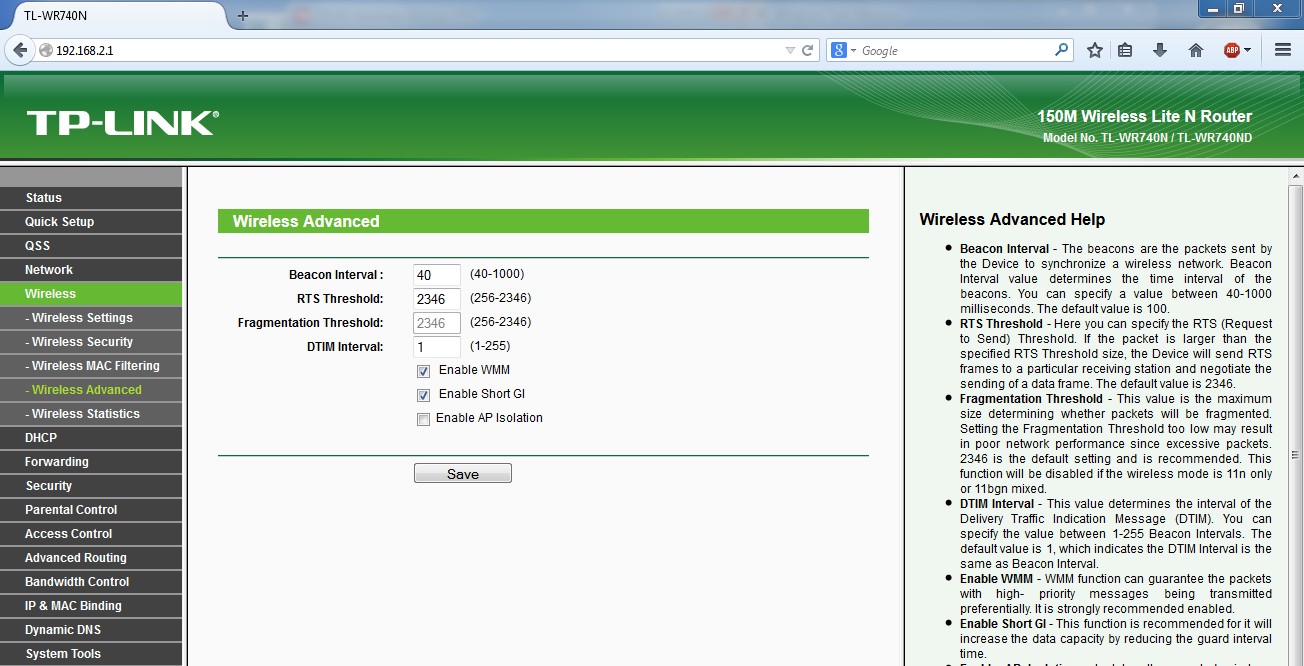The width and height of the screenshot is (1304, 666).
Task: Open Quick Setup in sidebar
Action: (x=91, y=222)
